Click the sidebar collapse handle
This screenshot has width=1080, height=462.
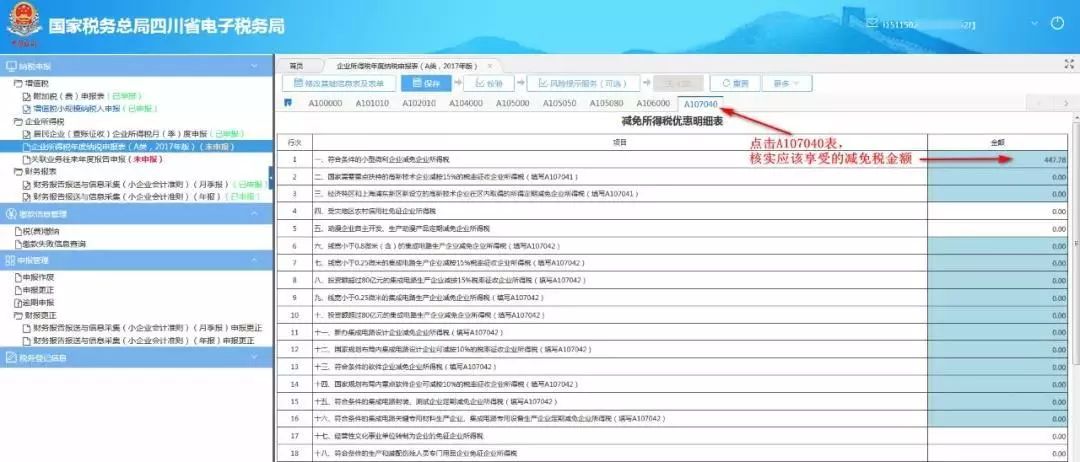click(271, 178)
